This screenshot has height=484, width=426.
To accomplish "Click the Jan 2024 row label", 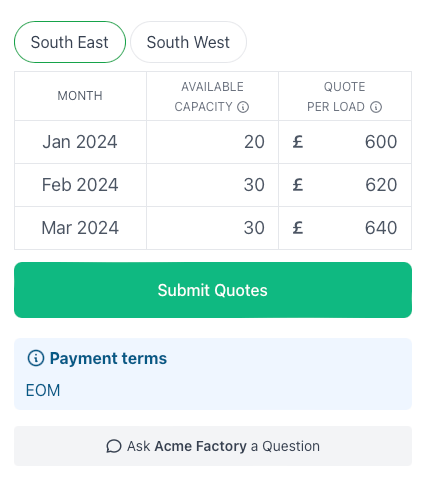I will pos(80,142).
